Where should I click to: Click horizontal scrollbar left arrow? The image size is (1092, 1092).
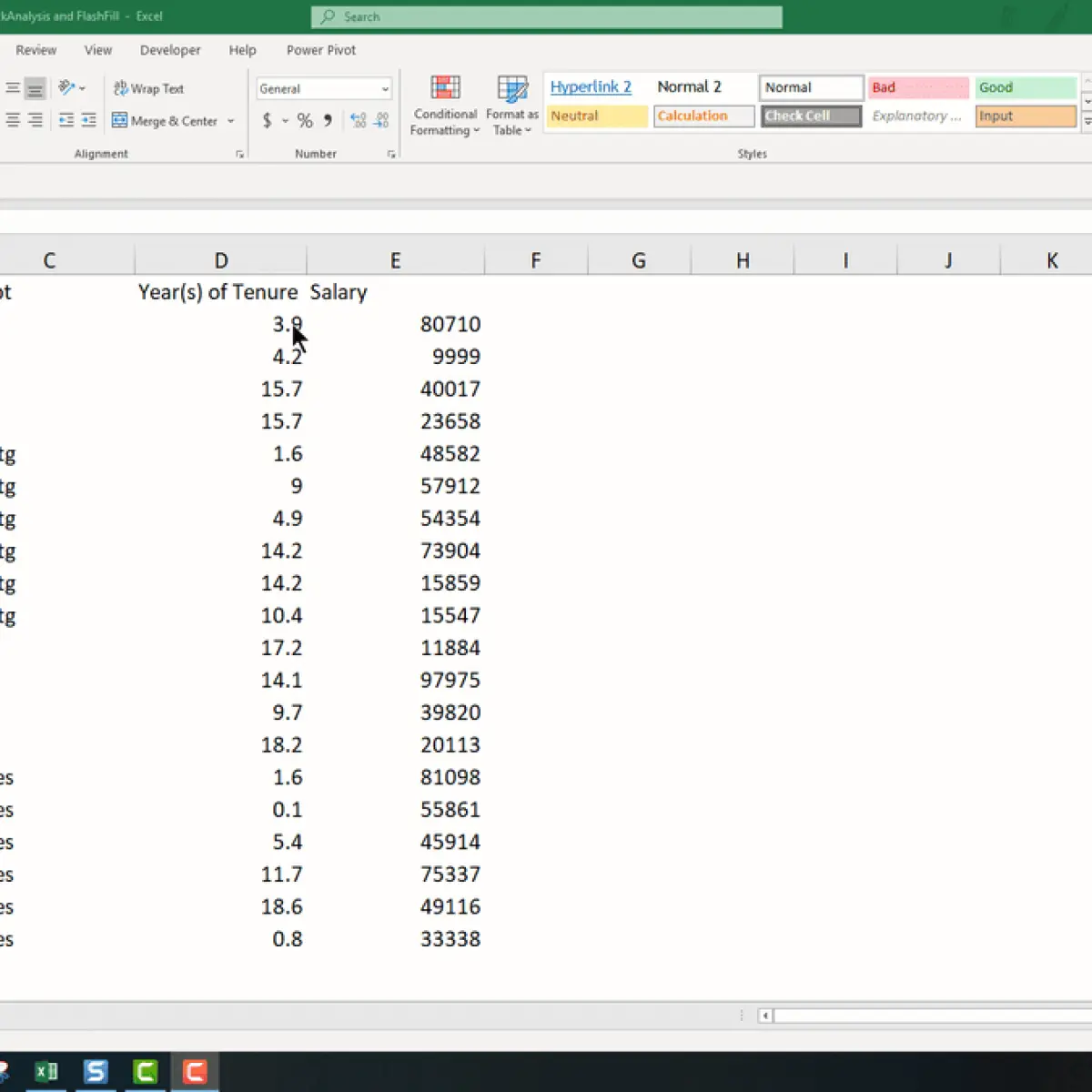pyautogui.click(x=765, y=1016)
